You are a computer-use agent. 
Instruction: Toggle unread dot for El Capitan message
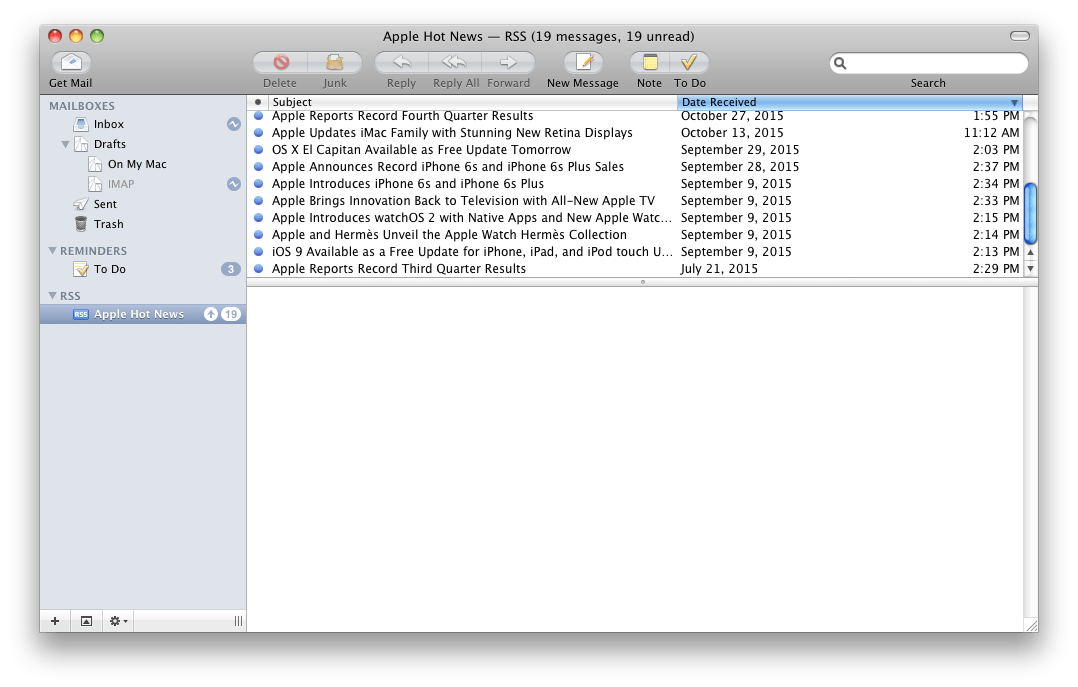(258, 150)
